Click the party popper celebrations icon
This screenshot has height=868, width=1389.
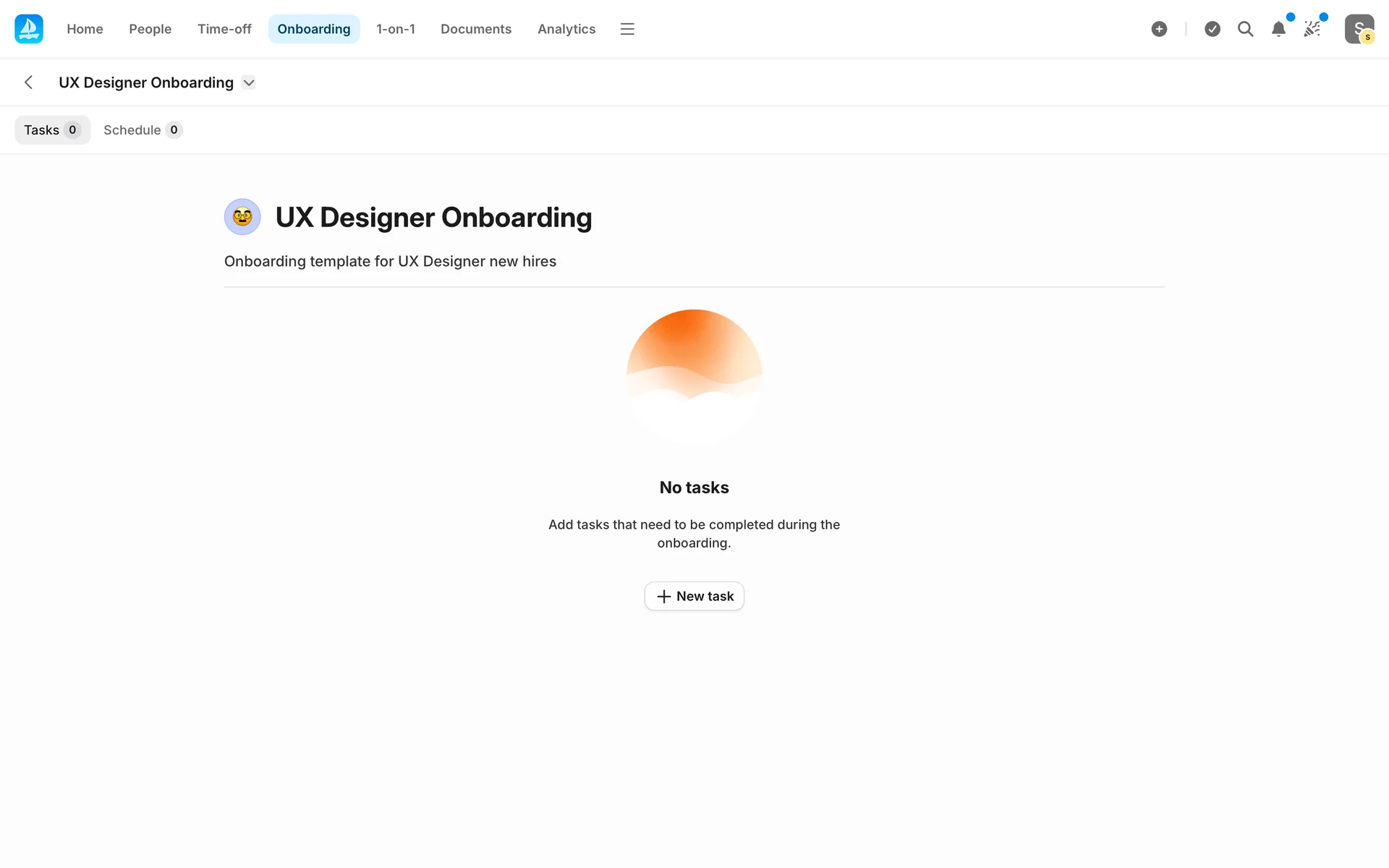point(1312,29)
